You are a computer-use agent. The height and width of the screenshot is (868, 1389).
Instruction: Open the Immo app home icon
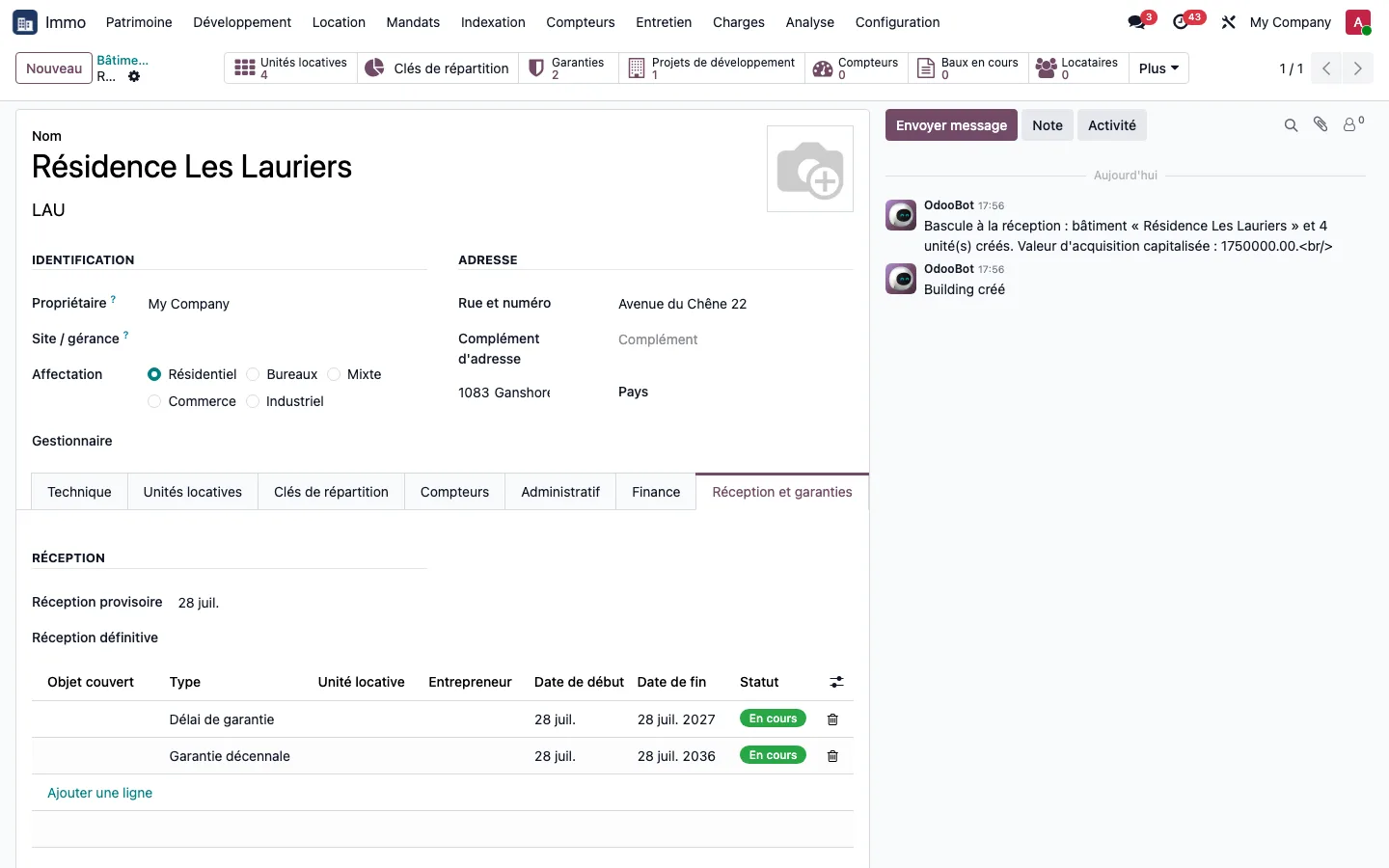[25, 22]
